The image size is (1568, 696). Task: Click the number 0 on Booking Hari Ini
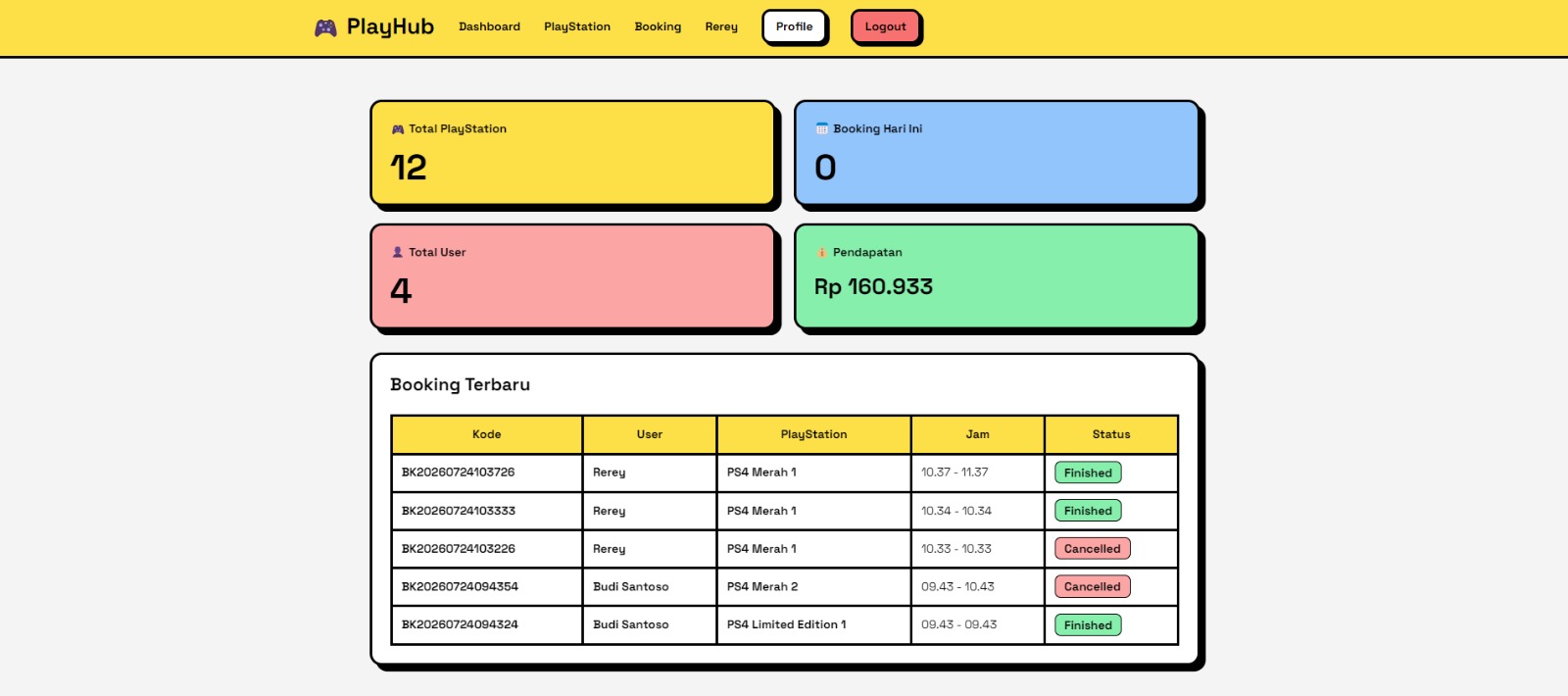point(825,168)
